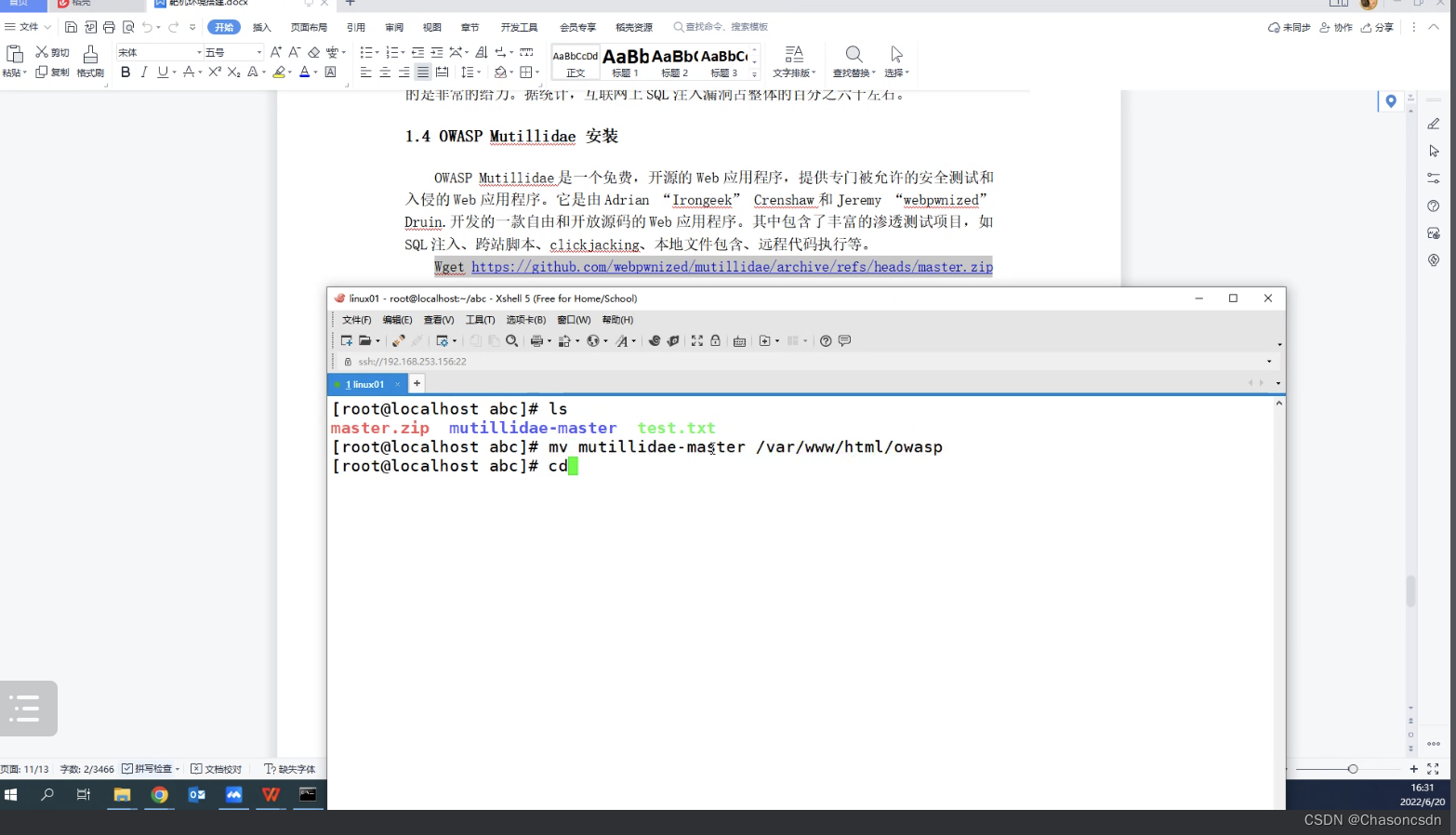Screen dimensions: 1456x835
Task: Apply superscript formatting (X²)
Action: [x=215, y=72]
